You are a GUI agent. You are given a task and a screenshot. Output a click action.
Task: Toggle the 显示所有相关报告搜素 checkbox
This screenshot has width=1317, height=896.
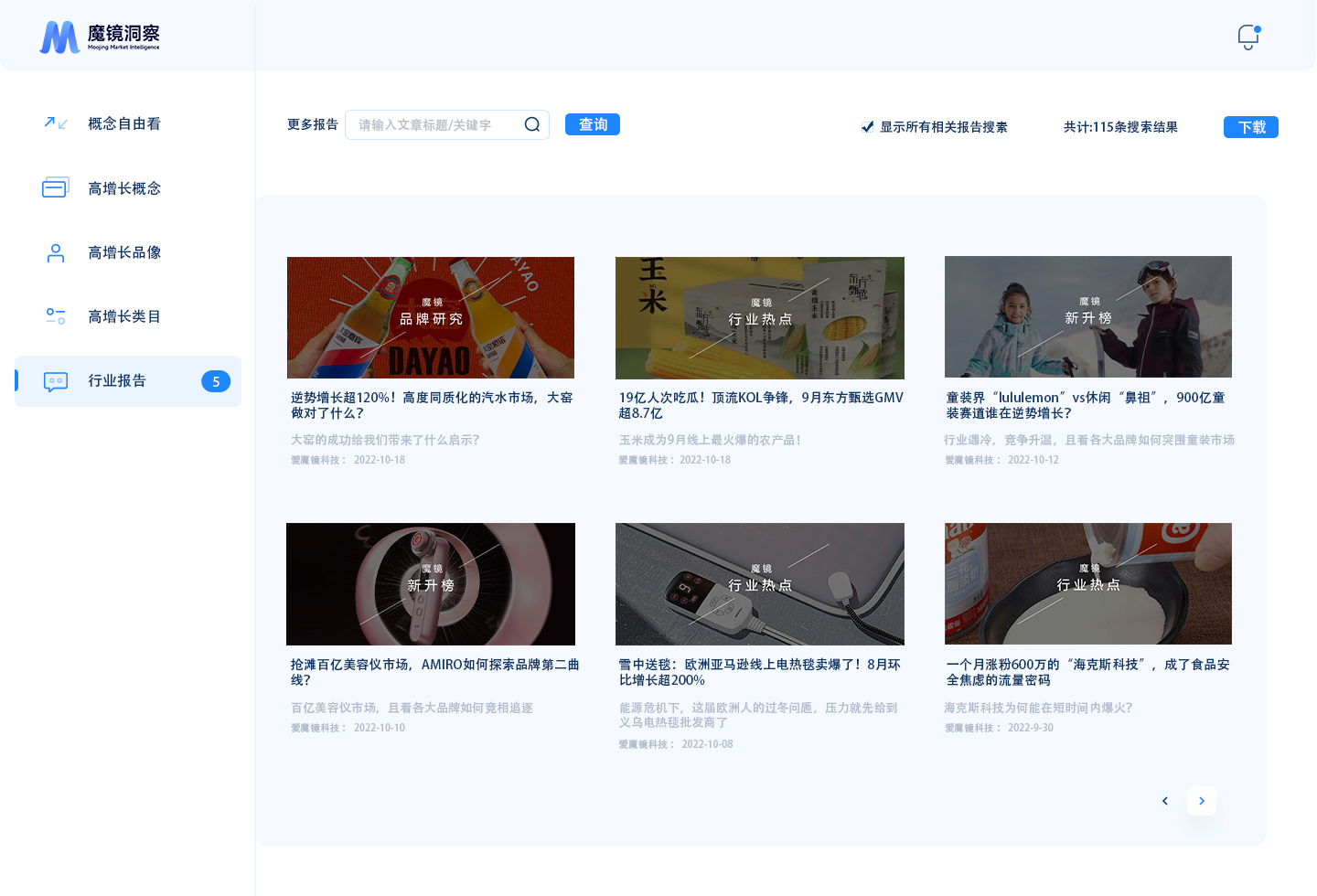867,127
